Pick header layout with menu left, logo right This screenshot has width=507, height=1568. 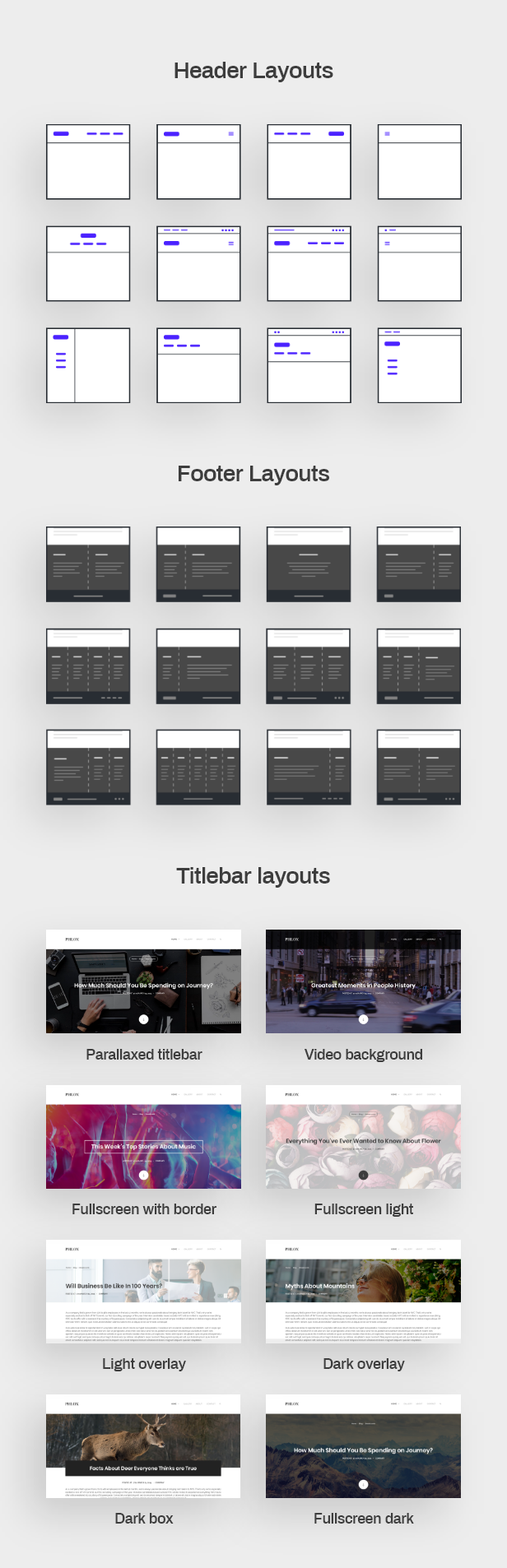pos(309,162)
